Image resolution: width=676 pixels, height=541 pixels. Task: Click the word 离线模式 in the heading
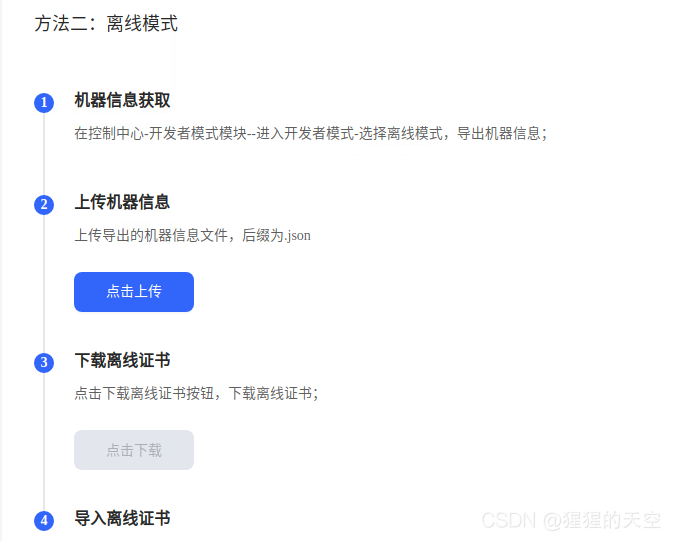[142, 23]
